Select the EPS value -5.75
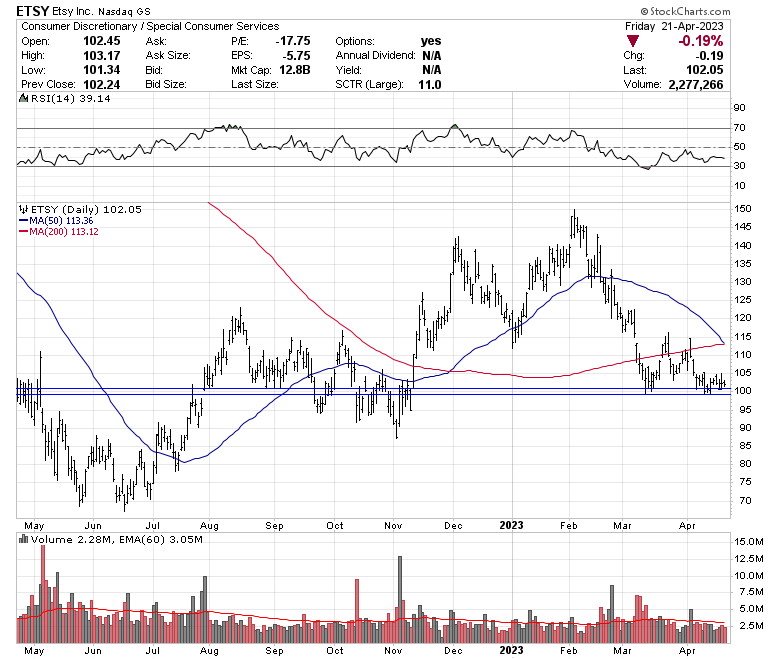 click(295, 55)
